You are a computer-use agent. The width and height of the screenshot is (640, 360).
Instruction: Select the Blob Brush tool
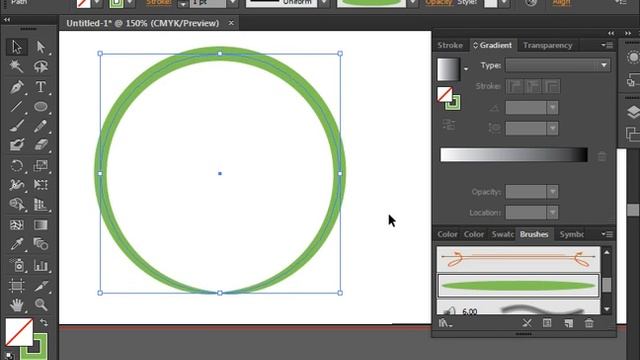pos(16,145)
